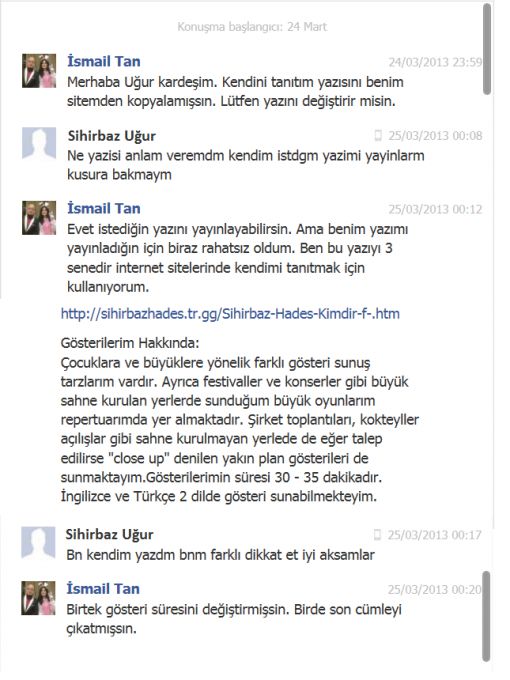Click the 24/03/2013 23:59 timestamp
This screenshot has width=510, height=680.
(x=435, y=62)
